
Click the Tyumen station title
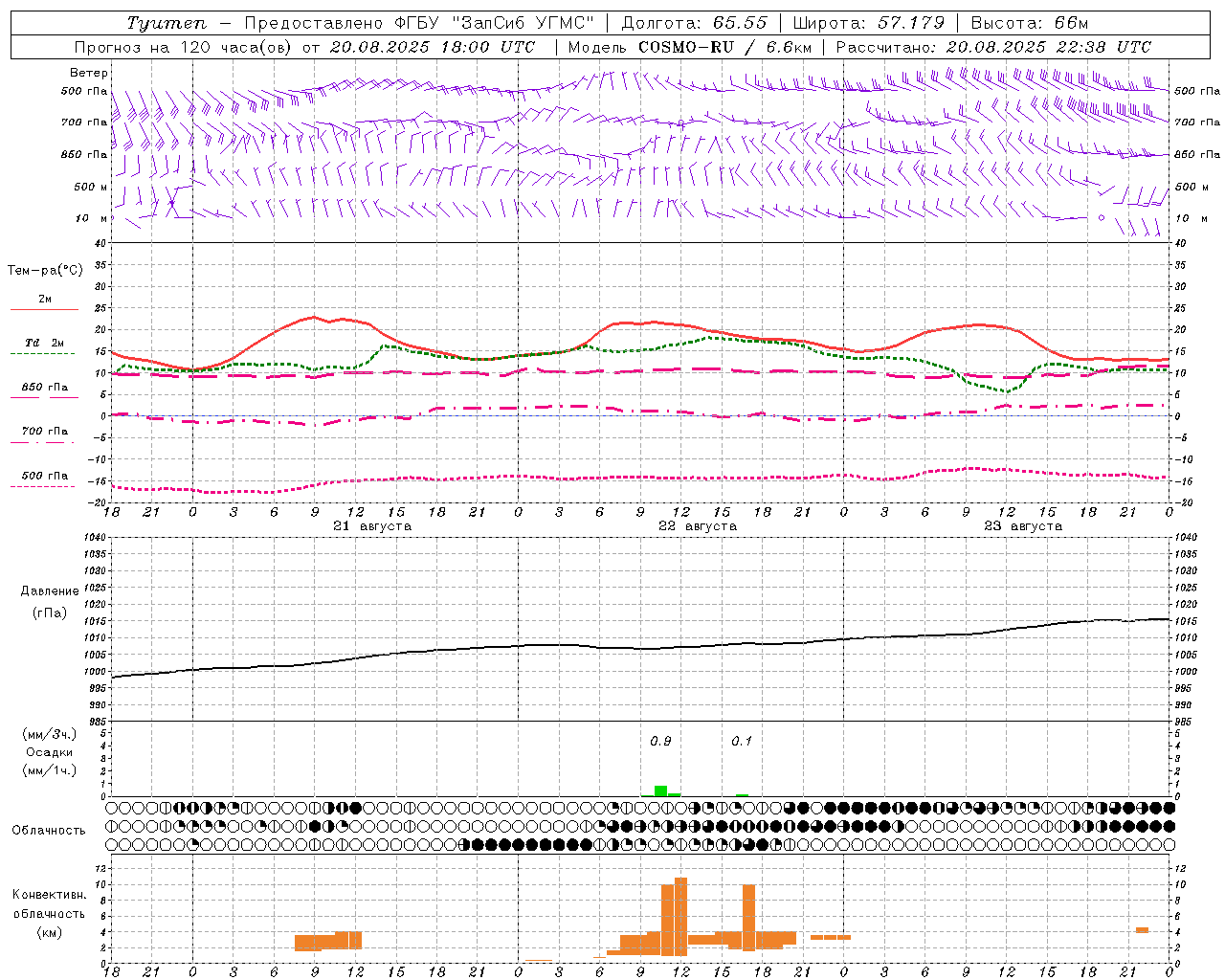166,24
